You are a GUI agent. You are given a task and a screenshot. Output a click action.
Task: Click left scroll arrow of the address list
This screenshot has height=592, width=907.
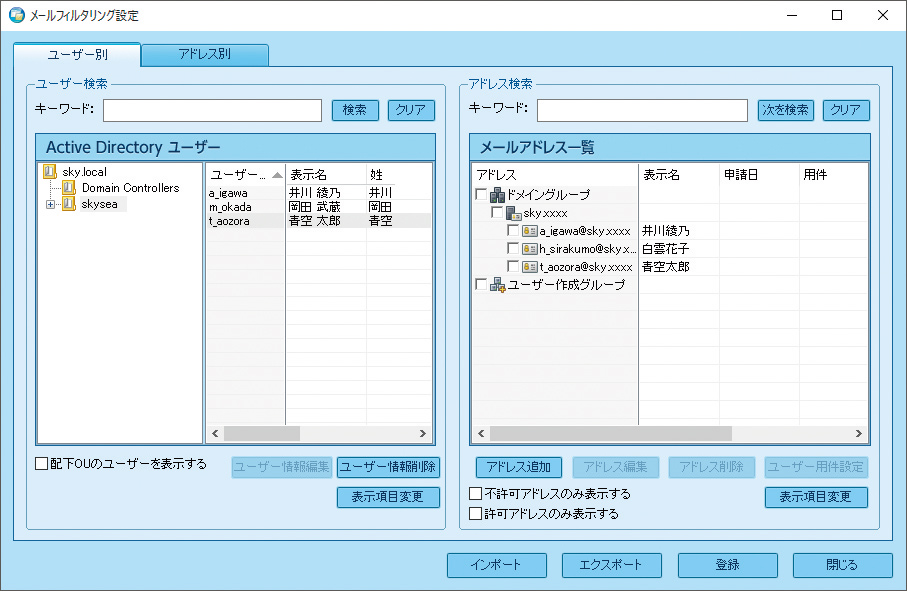click(481, 433)
